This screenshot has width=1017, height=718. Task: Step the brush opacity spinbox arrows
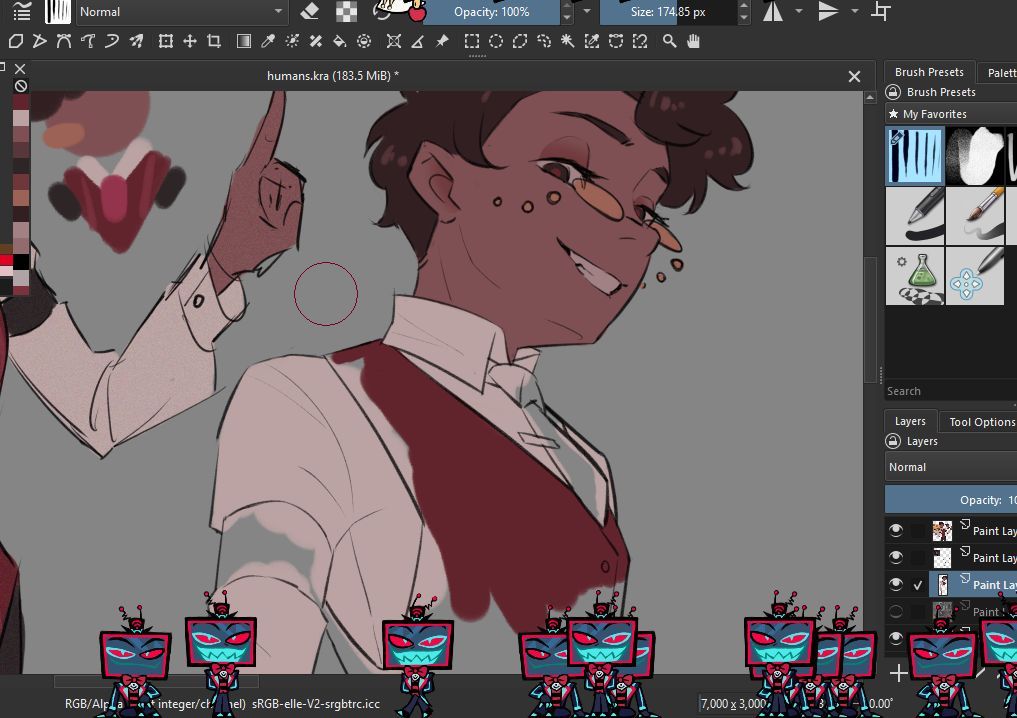pyautogui.click(x=568, y=12)
